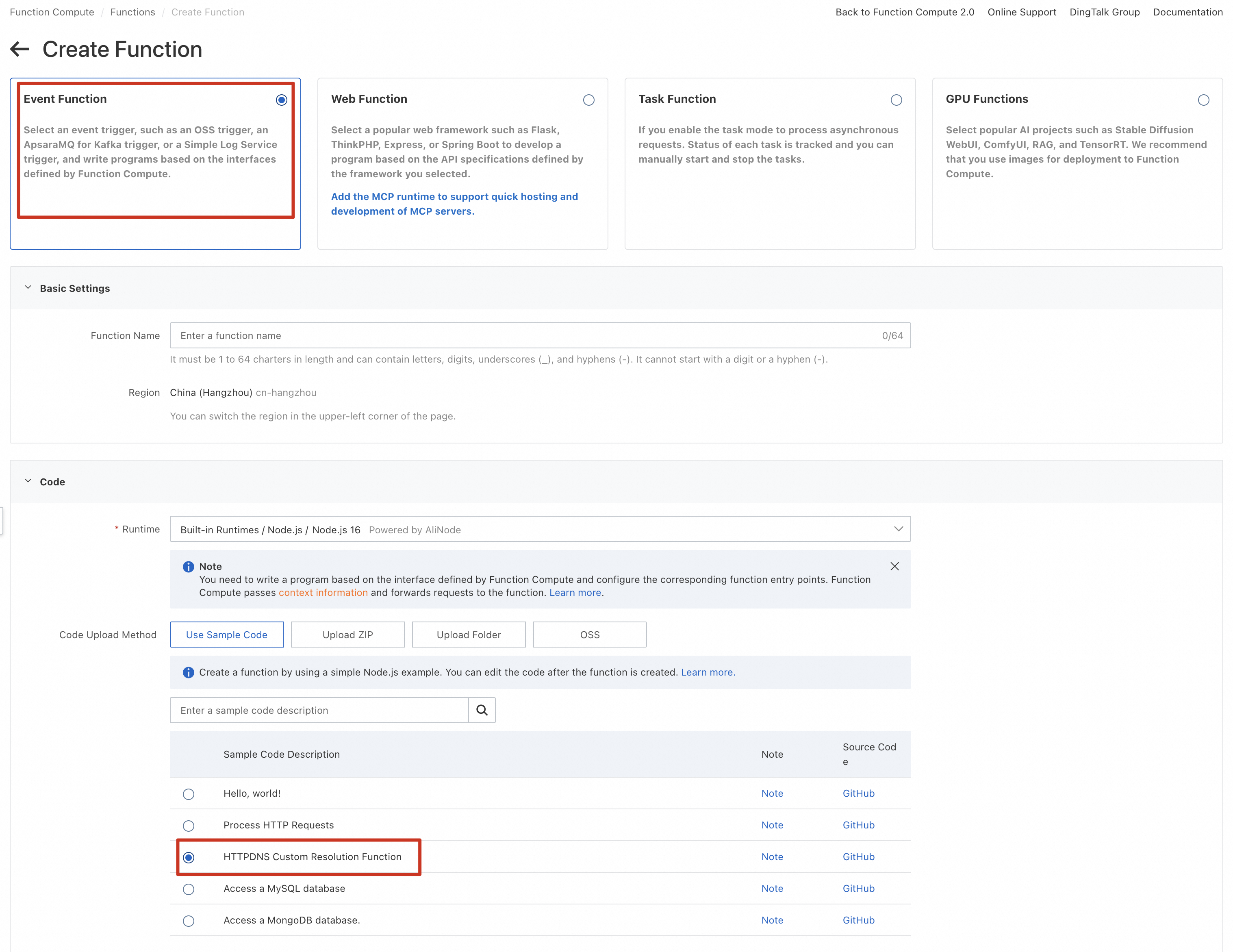Choose the Hello, world! sample code

click(189, 794)
